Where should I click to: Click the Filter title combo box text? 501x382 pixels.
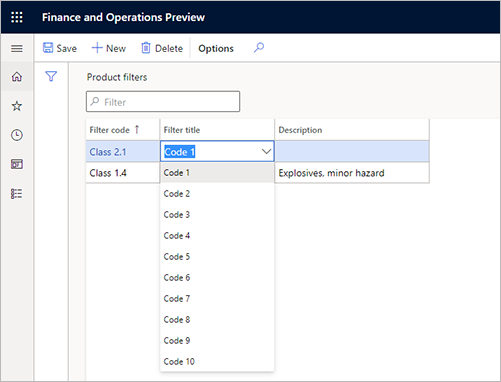[x=180, y=152]
